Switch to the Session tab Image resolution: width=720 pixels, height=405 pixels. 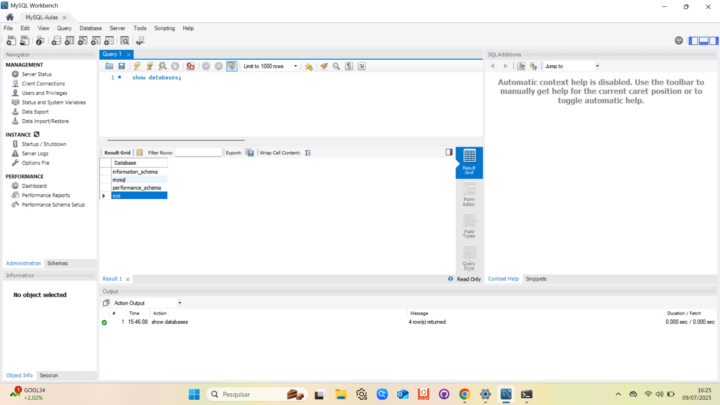point(49,375)
